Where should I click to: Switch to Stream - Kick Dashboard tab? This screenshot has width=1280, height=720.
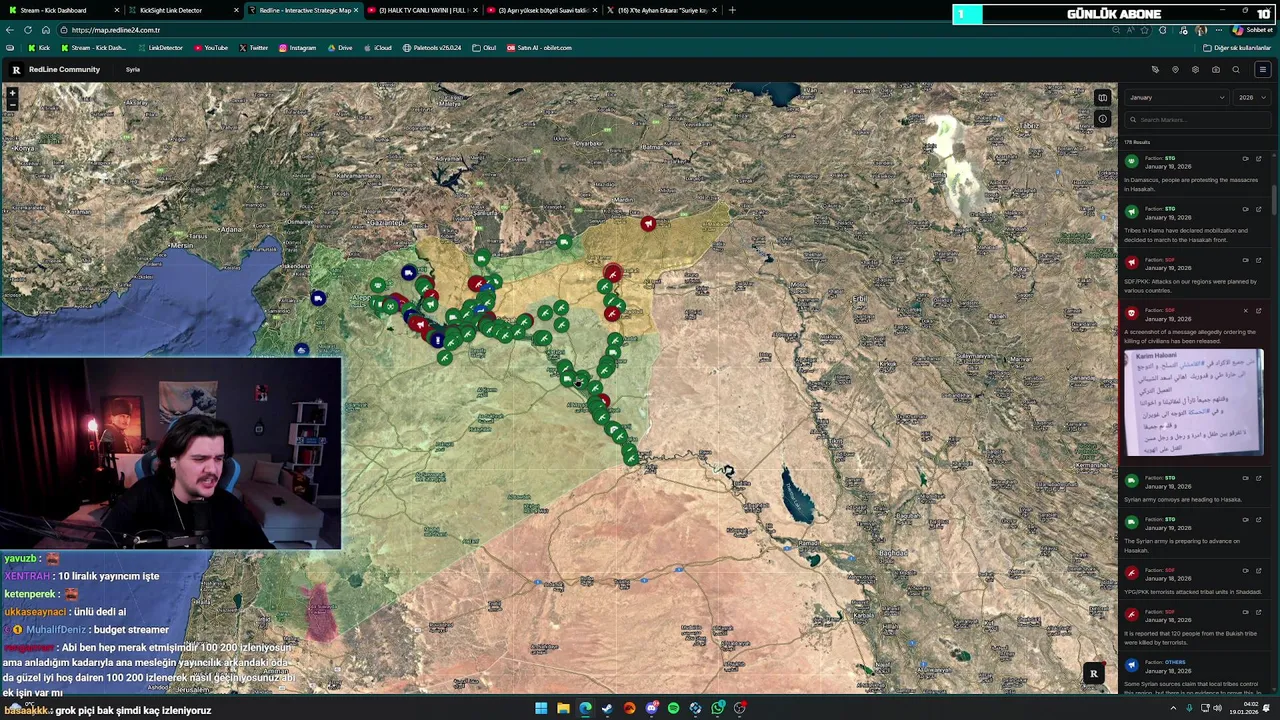pyautogui.click(x=62, y=10)
